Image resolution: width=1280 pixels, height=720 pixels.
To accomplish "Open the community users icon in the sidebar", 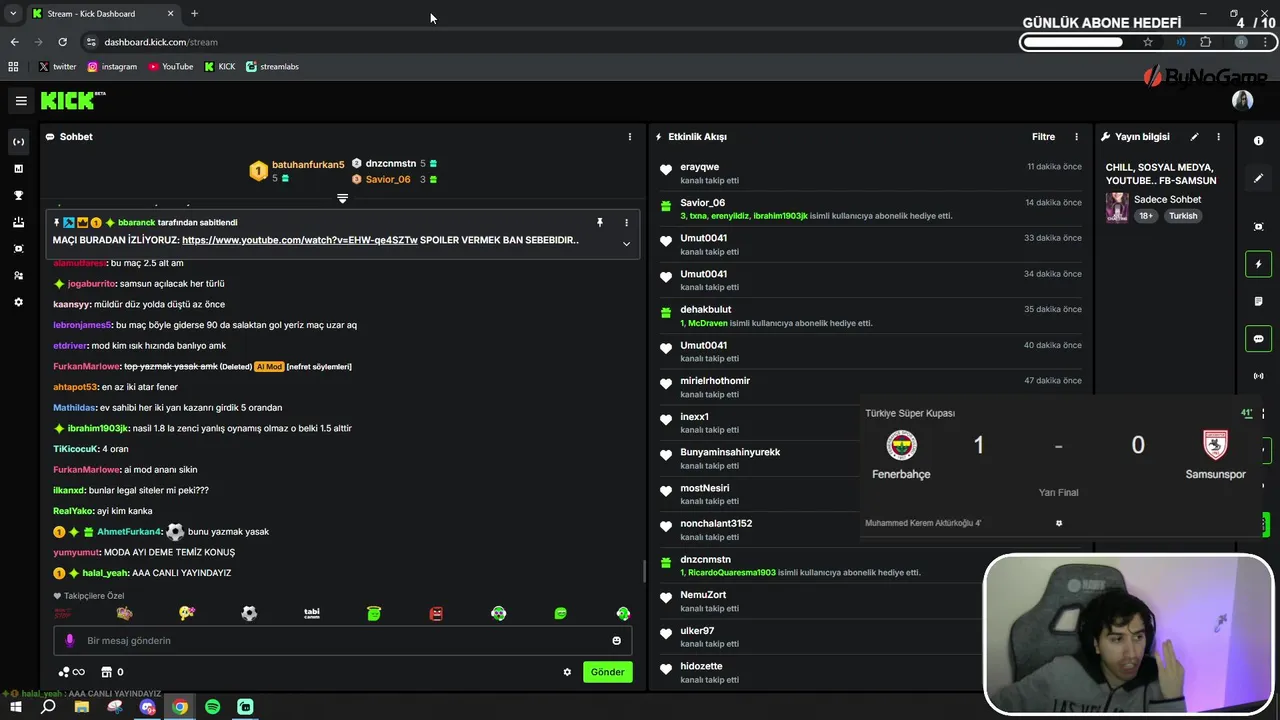I will tap(18, 275).
